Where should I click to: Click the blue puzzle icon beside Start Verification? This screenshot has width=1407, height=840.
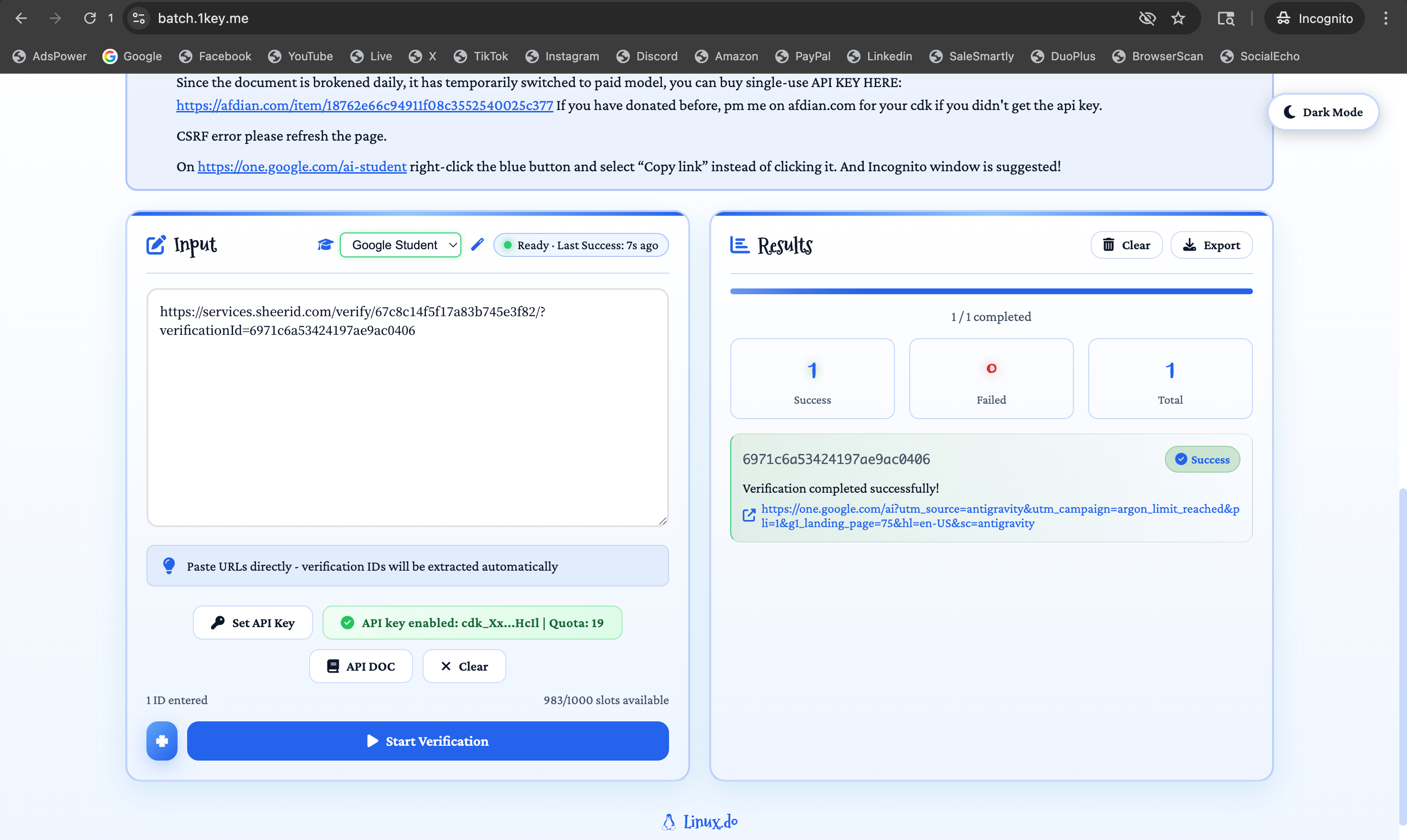coord(162,741)
